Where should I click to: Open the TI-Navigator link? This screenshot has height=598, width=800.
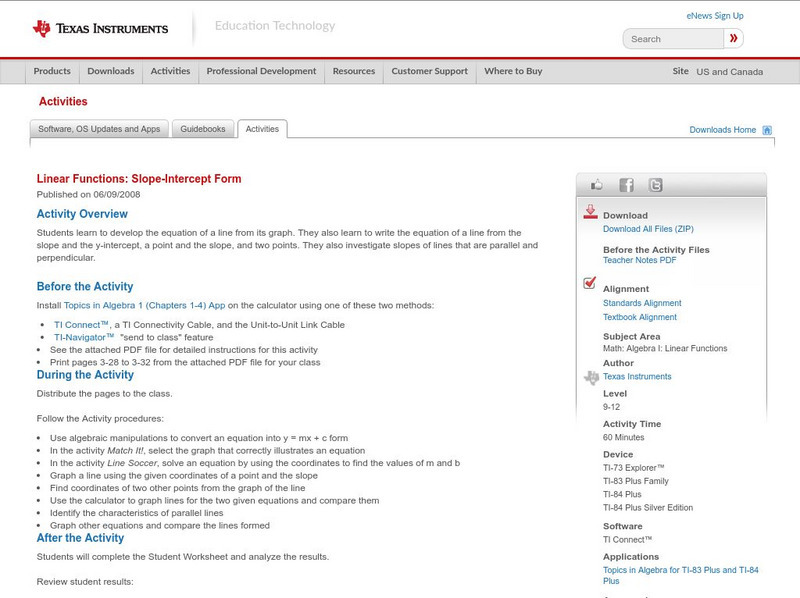(84, 337)
